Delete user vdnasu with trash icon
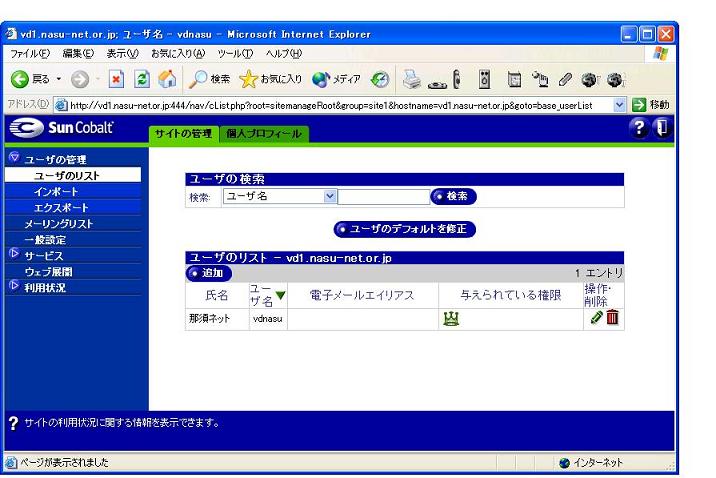The height and width of the screenshot is (478, 716). click(612, 317)
